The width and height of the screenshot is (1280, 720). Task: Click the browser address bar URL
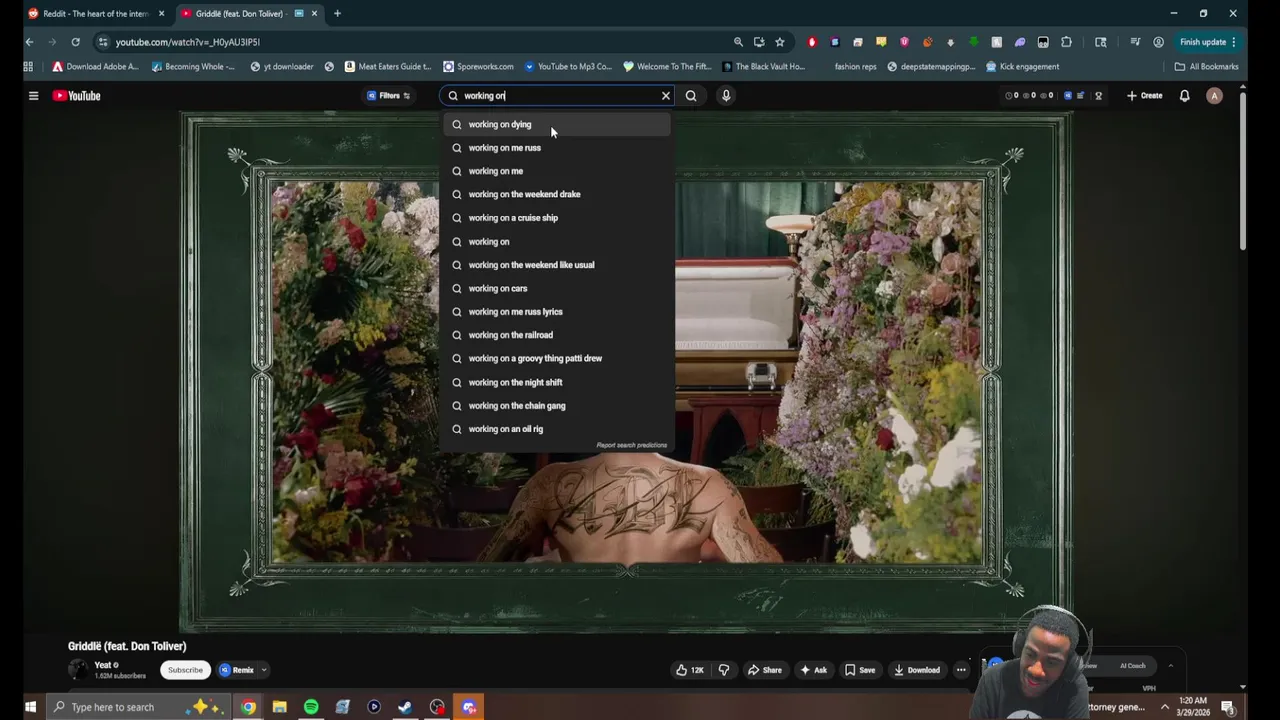pos(187,42)
